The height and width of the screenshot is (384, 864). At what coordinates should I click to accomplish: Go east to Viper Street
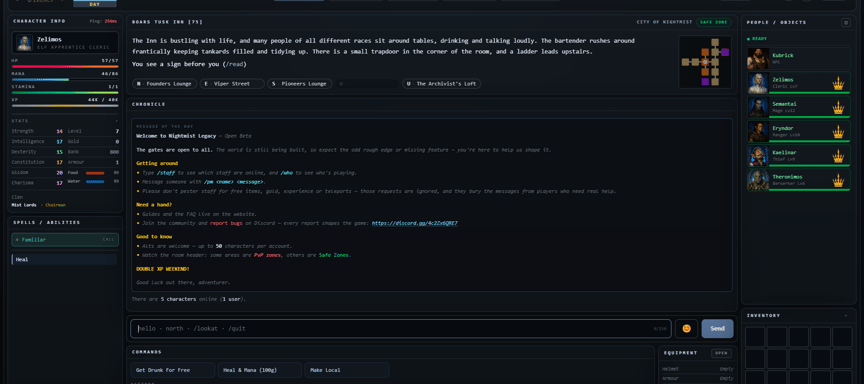coord(232,84)
